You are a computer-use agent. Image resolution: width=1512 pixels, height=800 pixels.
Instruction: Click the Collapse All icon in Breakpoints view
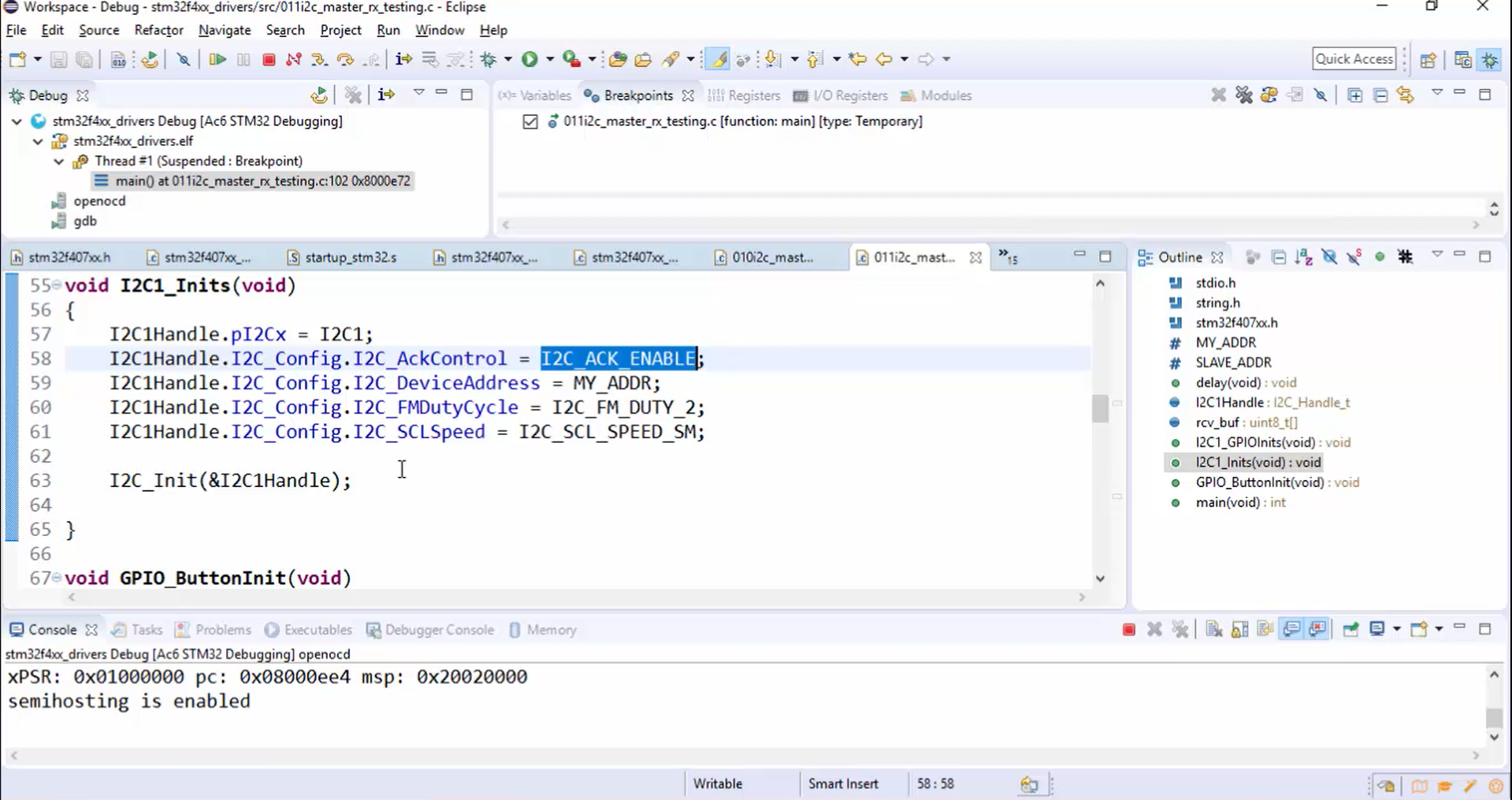click(x=1380, y=95)
